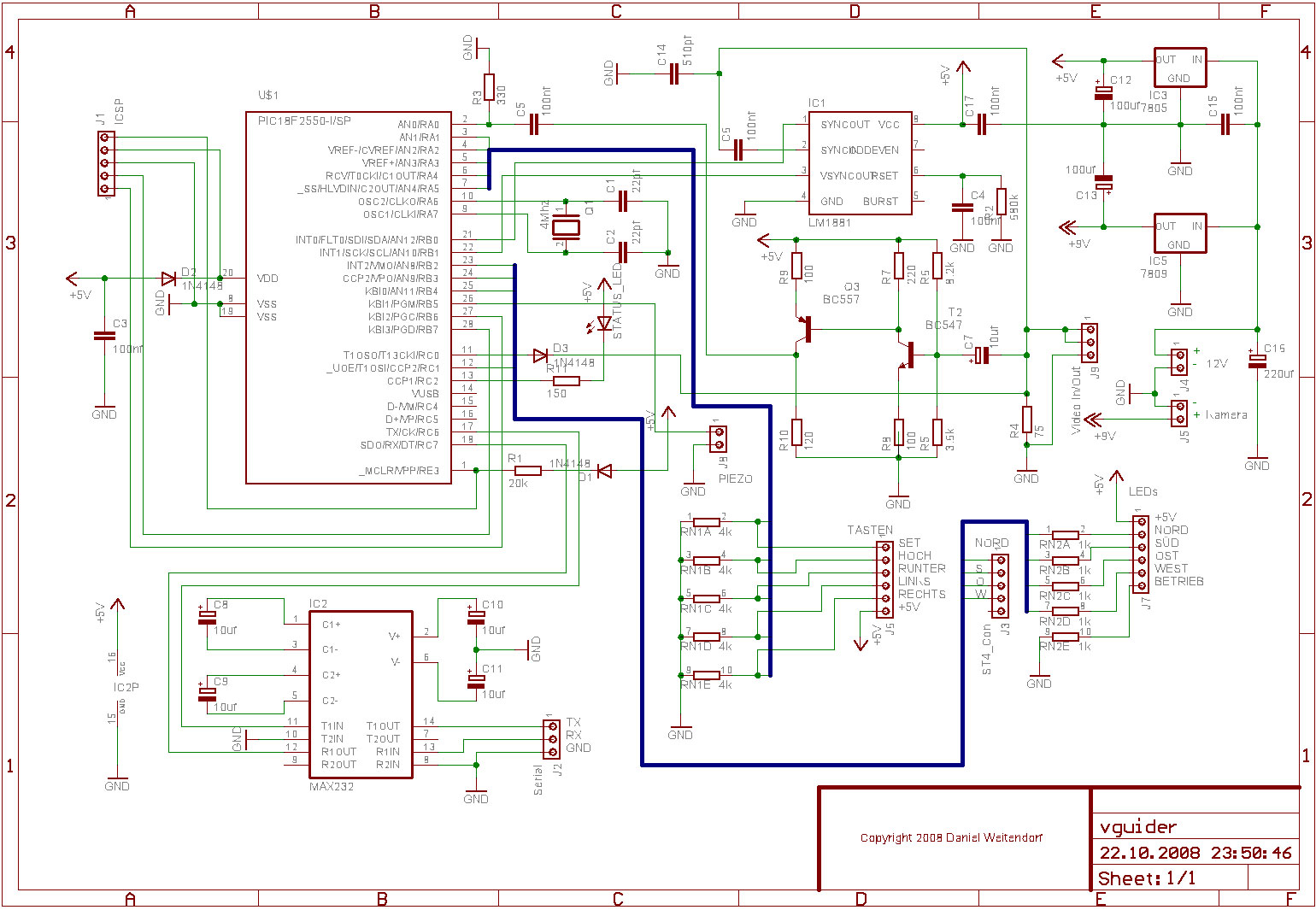Select the copyright Daniel Weitendorf text
The height and width of the screenshot is (910, 1316).
[951, 838]
